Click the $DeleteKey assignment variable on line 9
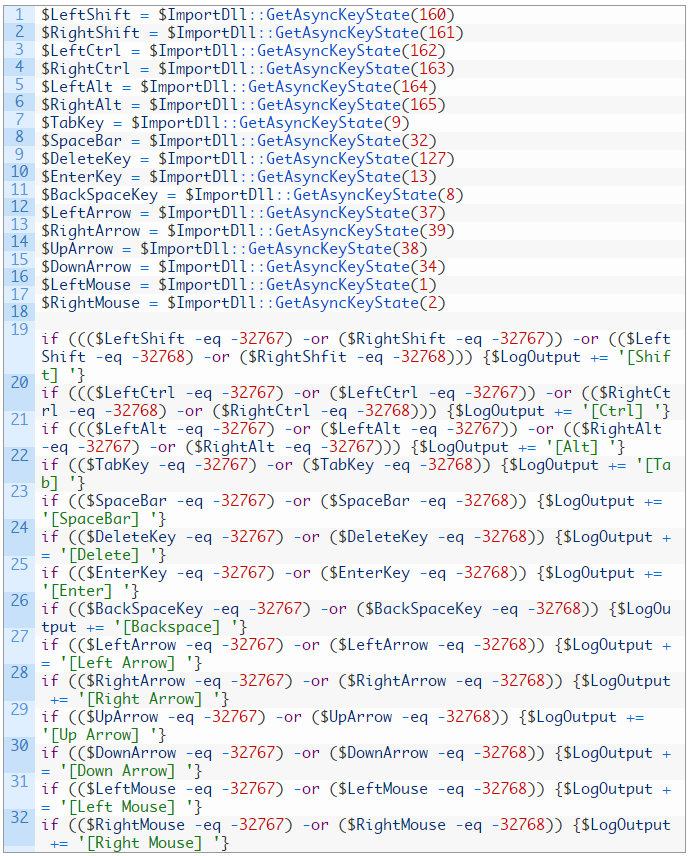Image resolution: width=690 pixels, height=856 pixels. click(x=86, y=159)
